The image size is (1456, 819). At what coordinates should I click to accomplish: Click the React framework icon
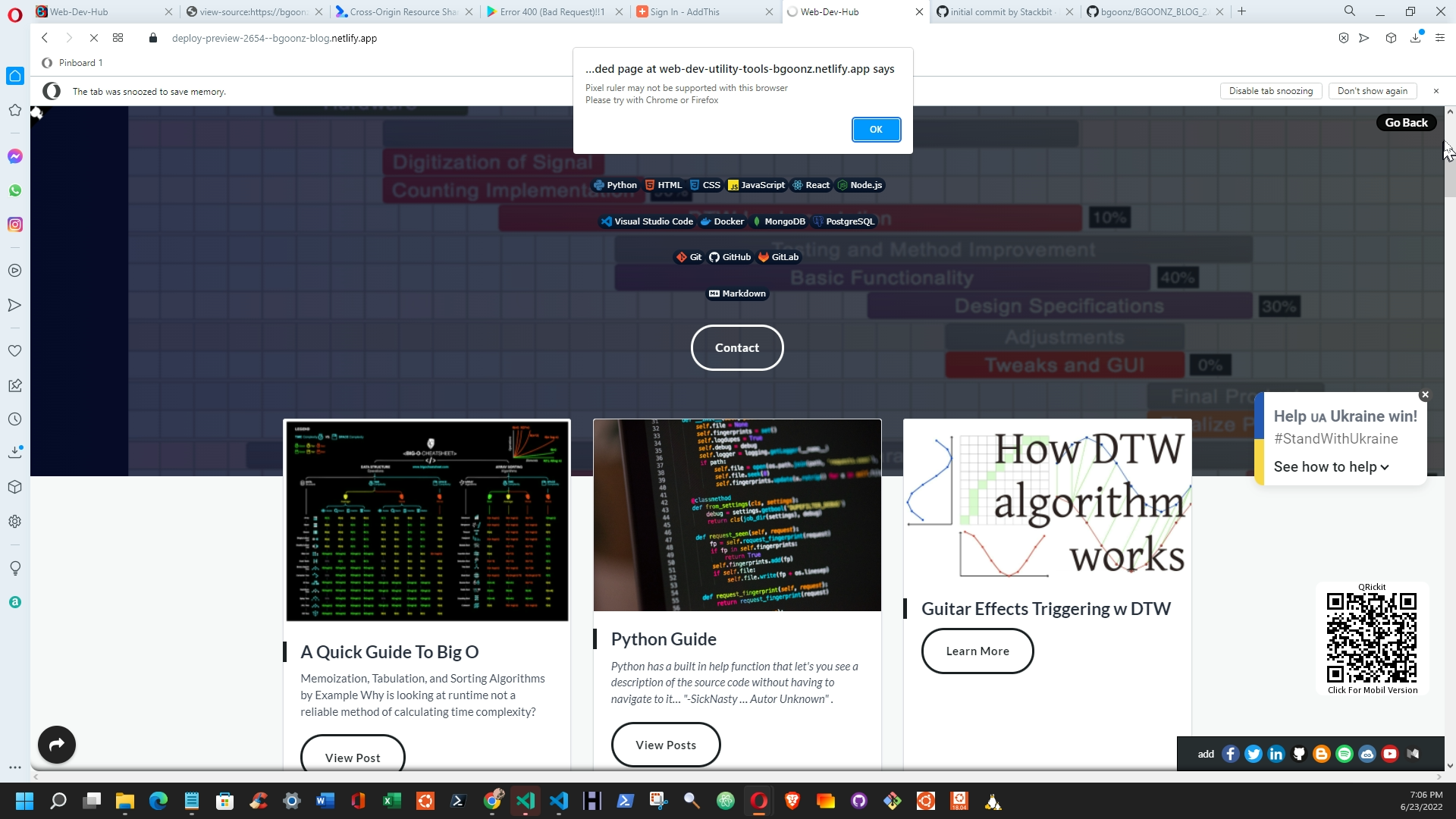pyautogui.click(x=797, y=185)
